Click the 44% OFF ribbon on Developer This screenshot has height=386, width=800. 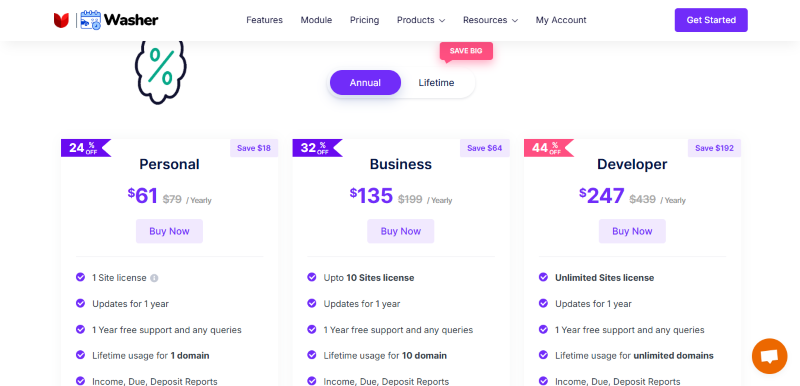click(548, 148)
